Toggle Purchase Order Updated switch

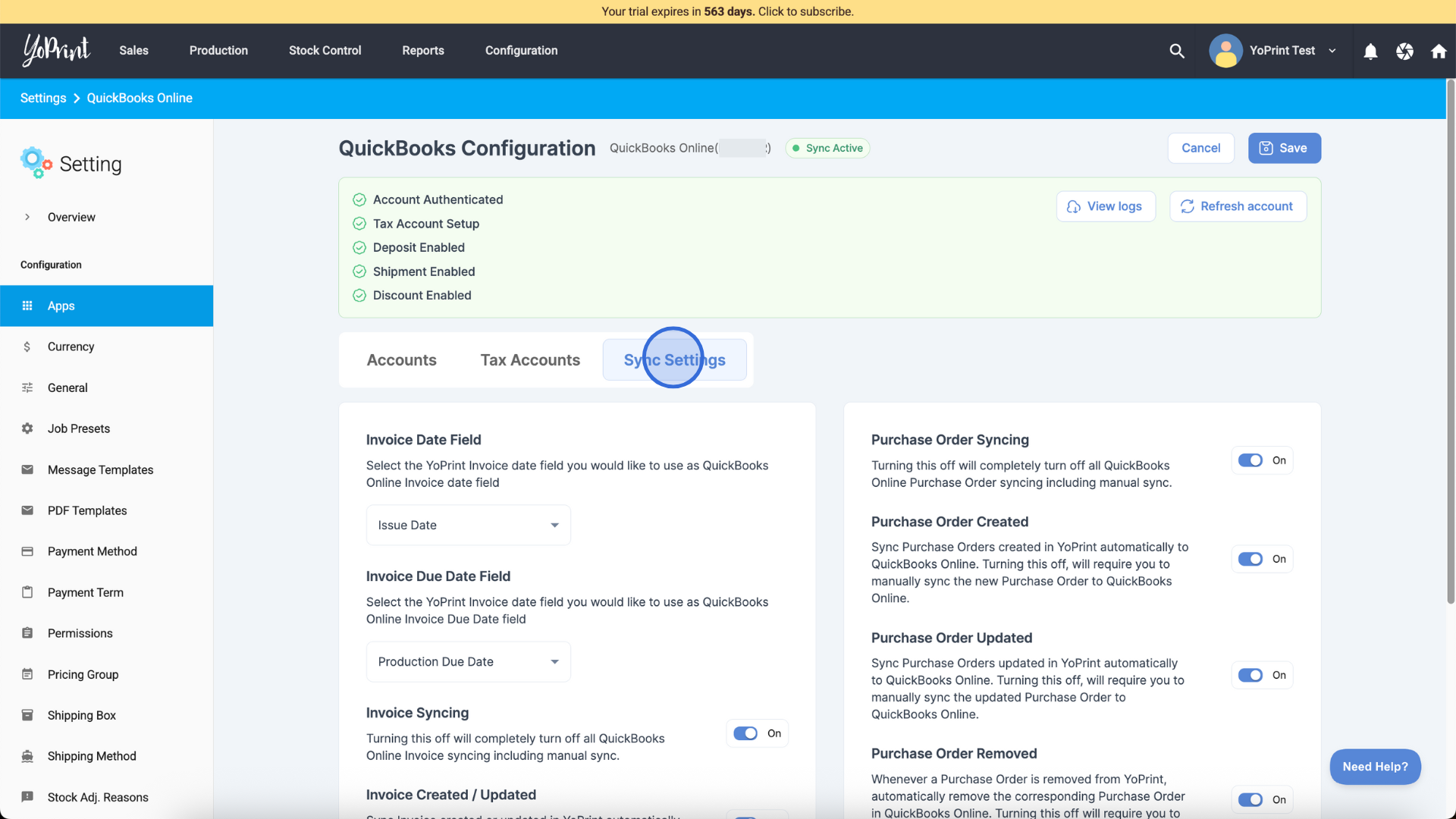(1250, 675)
